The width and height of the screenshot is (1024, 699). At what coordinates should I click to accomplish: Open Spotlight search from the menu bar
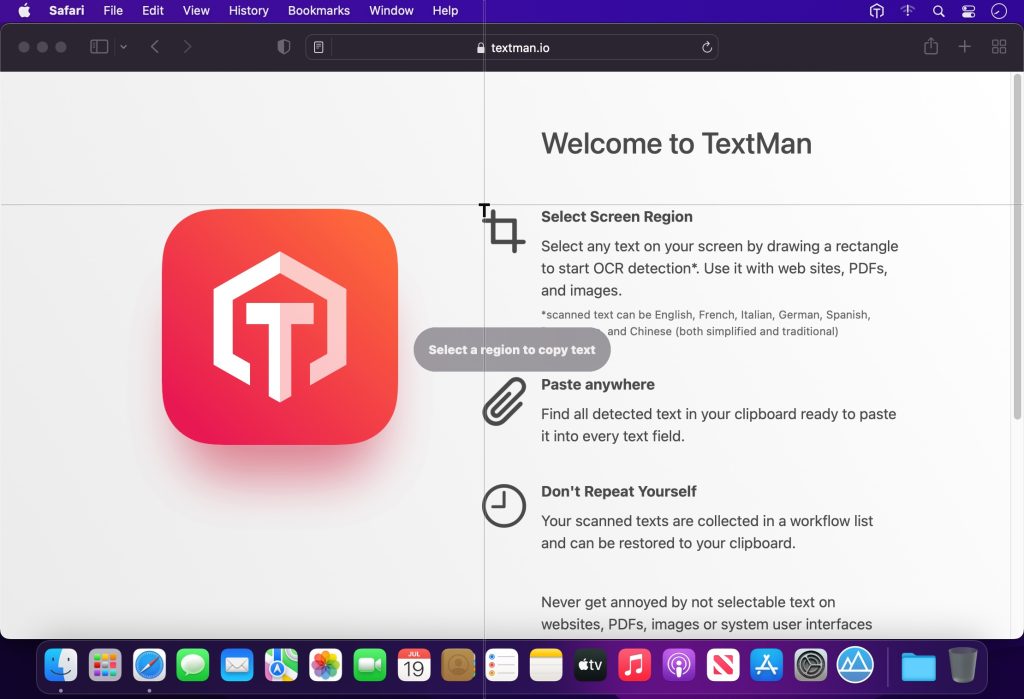pos(938,11)
